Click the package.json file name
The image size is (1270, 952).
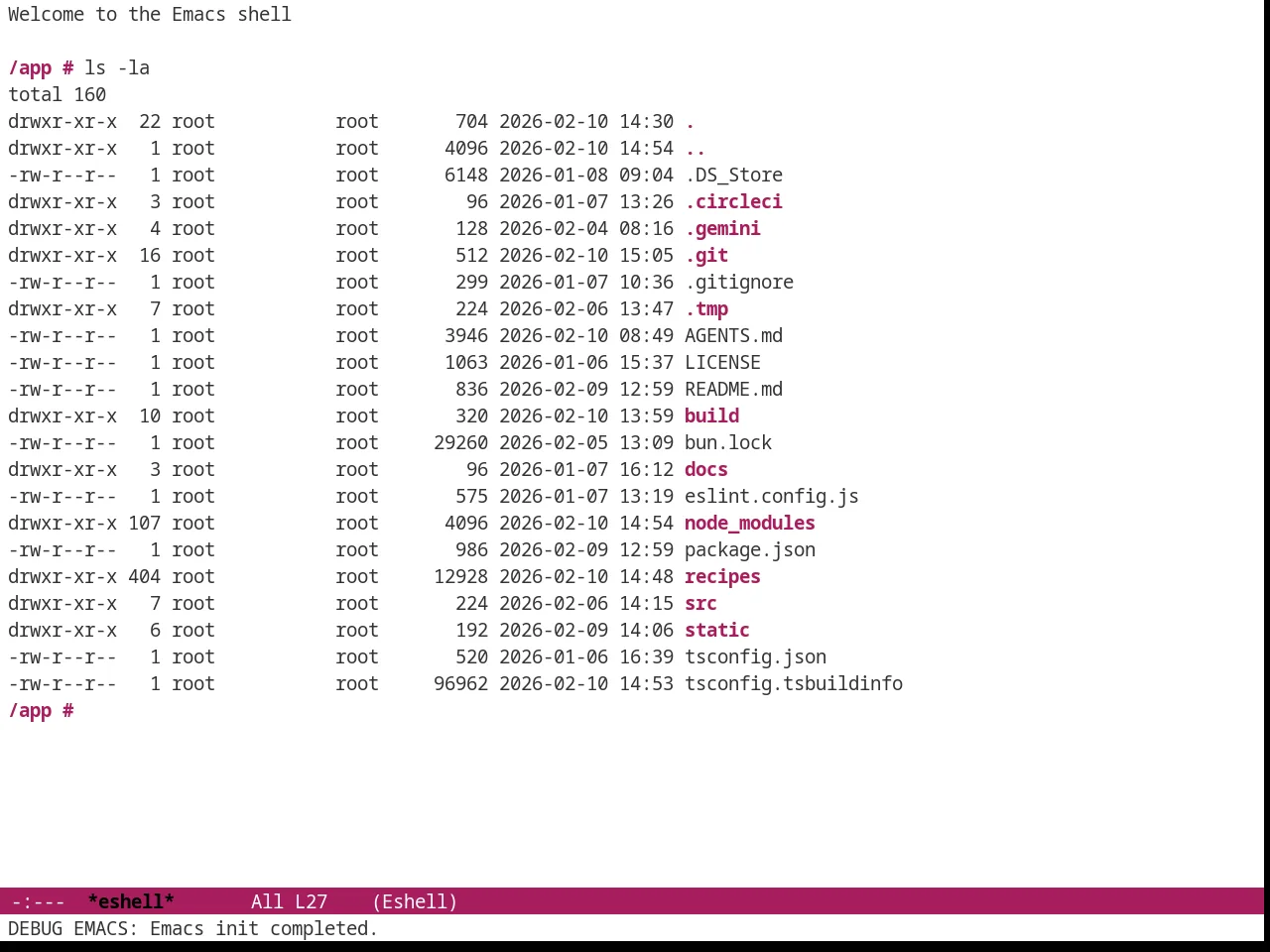(x=750, y=549)
